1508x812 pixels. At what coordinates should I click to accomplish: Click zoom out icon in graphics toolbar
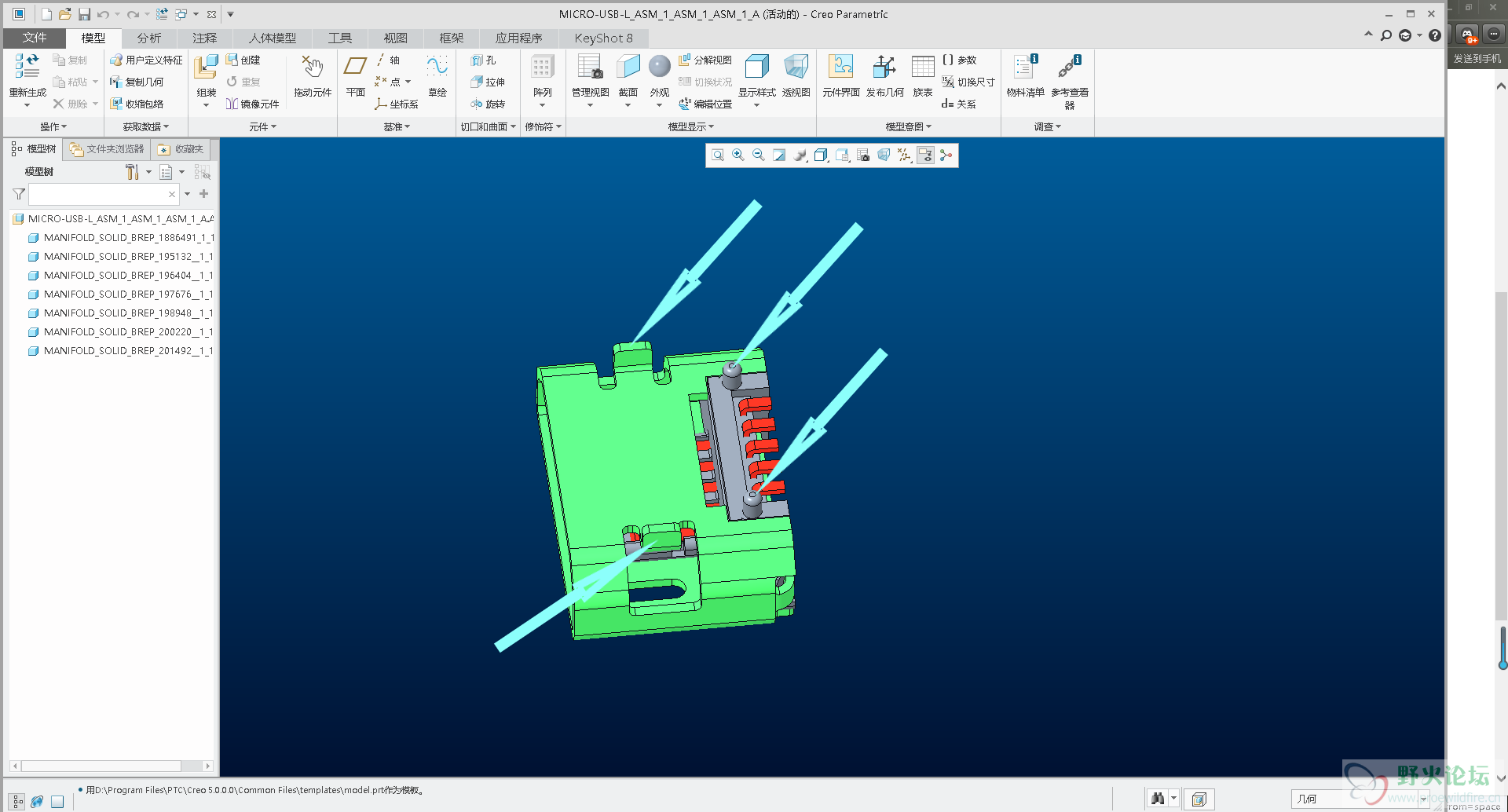click(x=759, y=155)
